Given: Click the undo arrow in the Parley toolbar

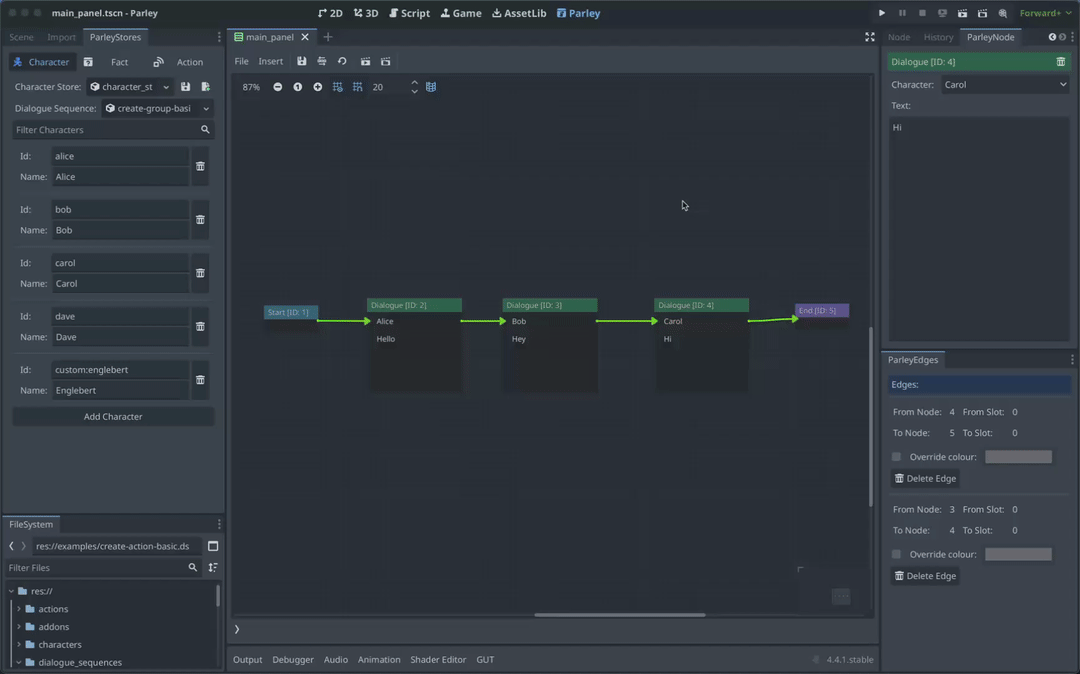Looking at the screenshot, I should pyautogui.click(x=340, y=61).
